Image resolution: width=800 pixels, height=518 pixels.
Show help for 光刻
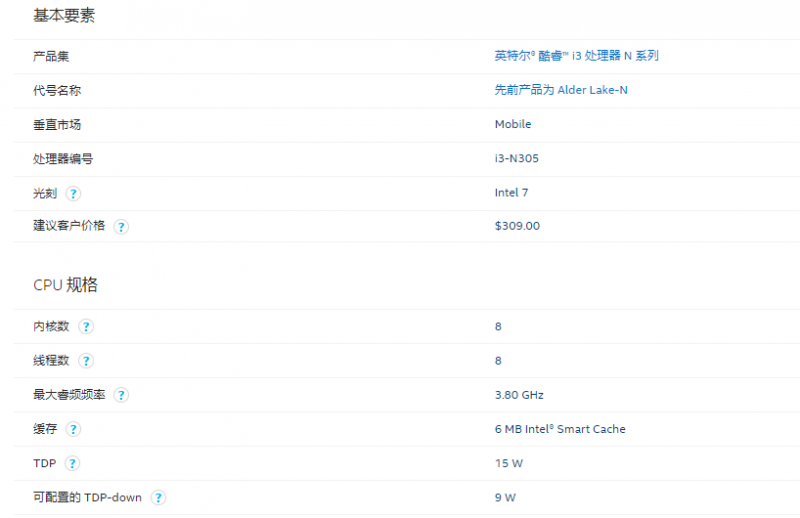[73, 193]
